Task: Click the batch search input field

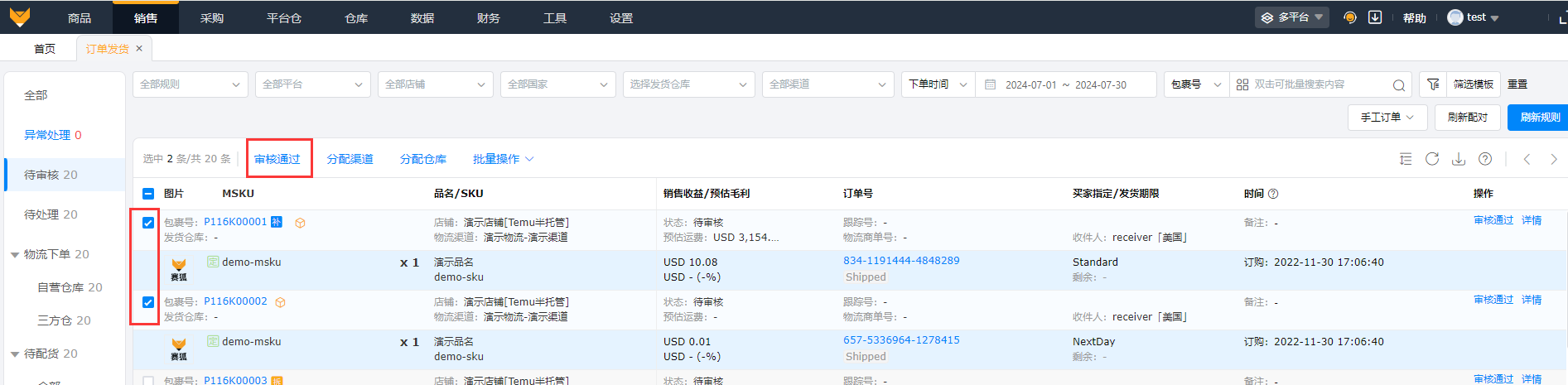Action: (x=1319, y=84)
